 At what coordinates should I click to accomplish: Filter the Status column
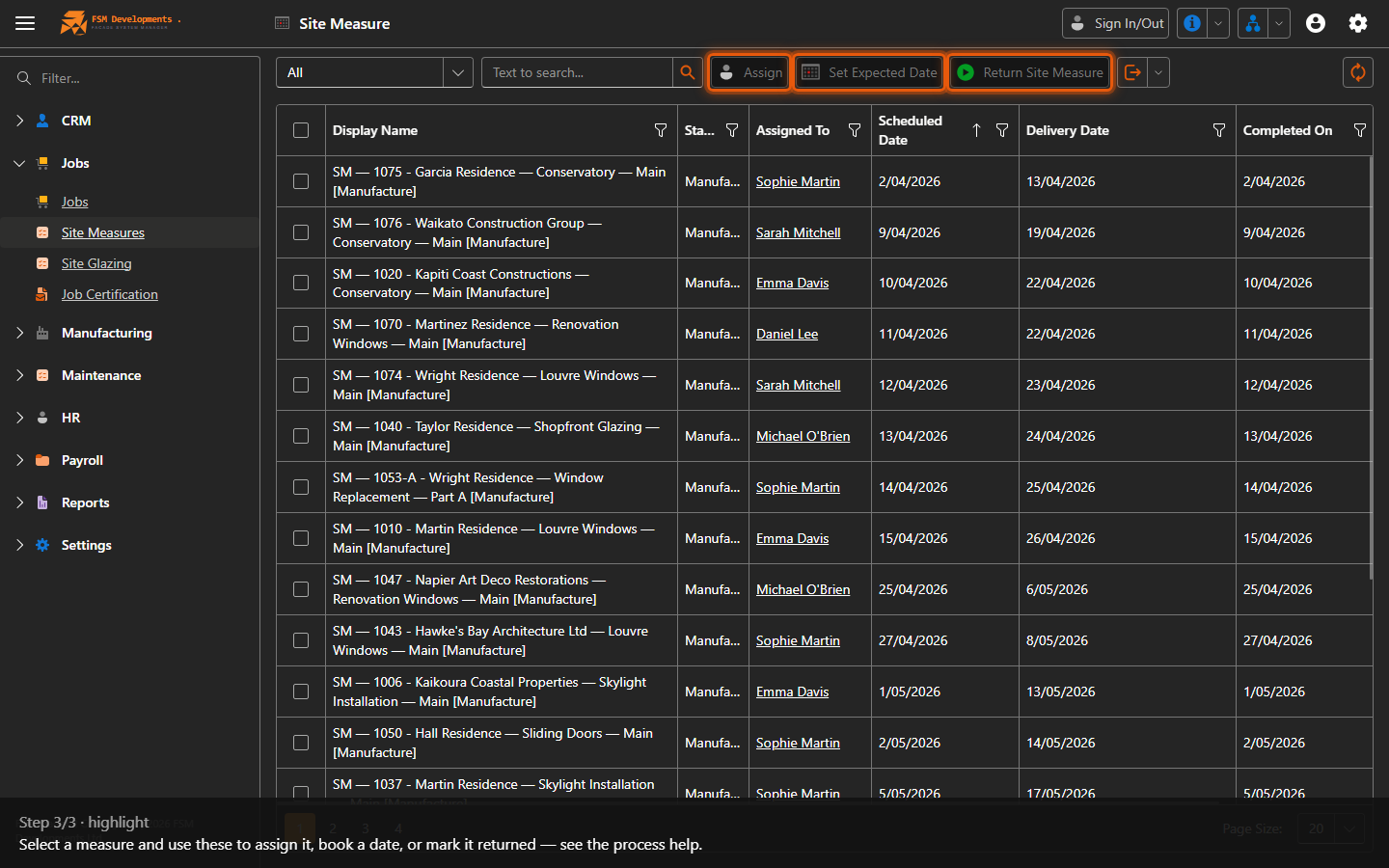(732, 130)
